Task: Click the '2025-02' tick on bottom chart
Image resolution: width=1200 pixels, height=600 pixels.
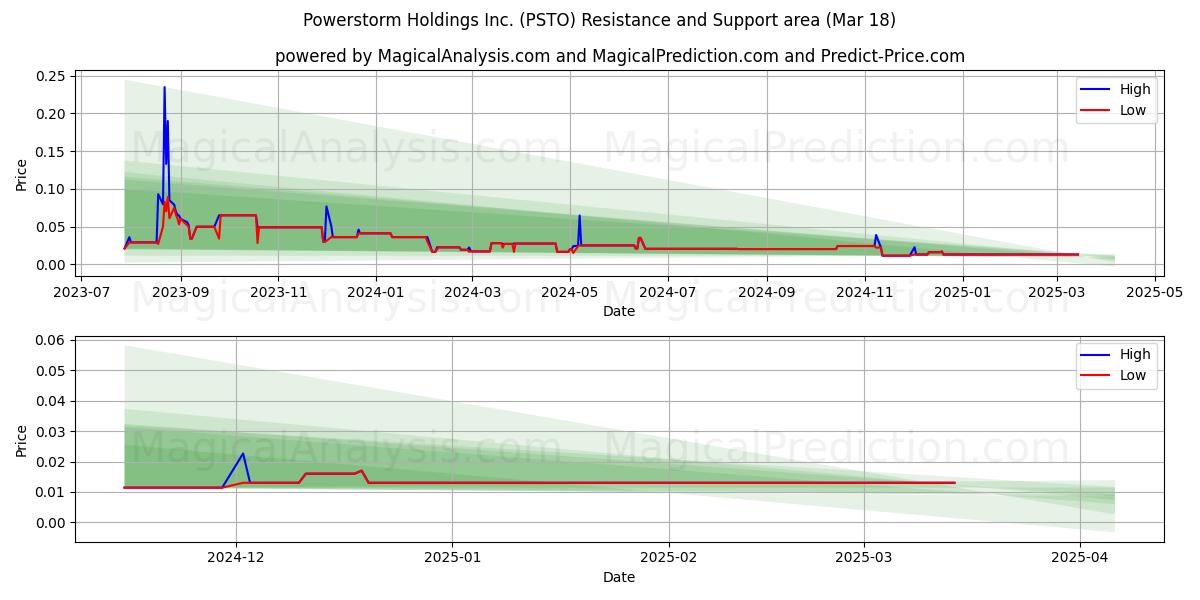Action: (x=669, y=557)
